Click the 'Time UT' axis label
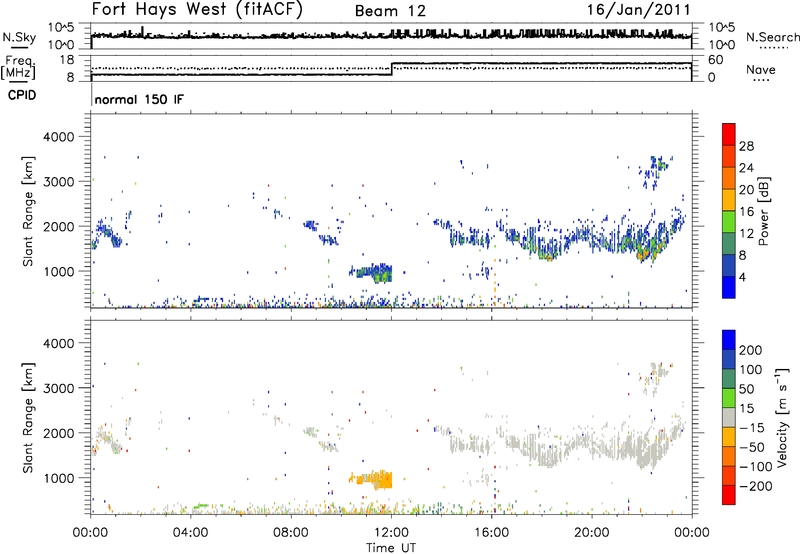800x554 pixels. pyautogui.click(x=391, y=547)
